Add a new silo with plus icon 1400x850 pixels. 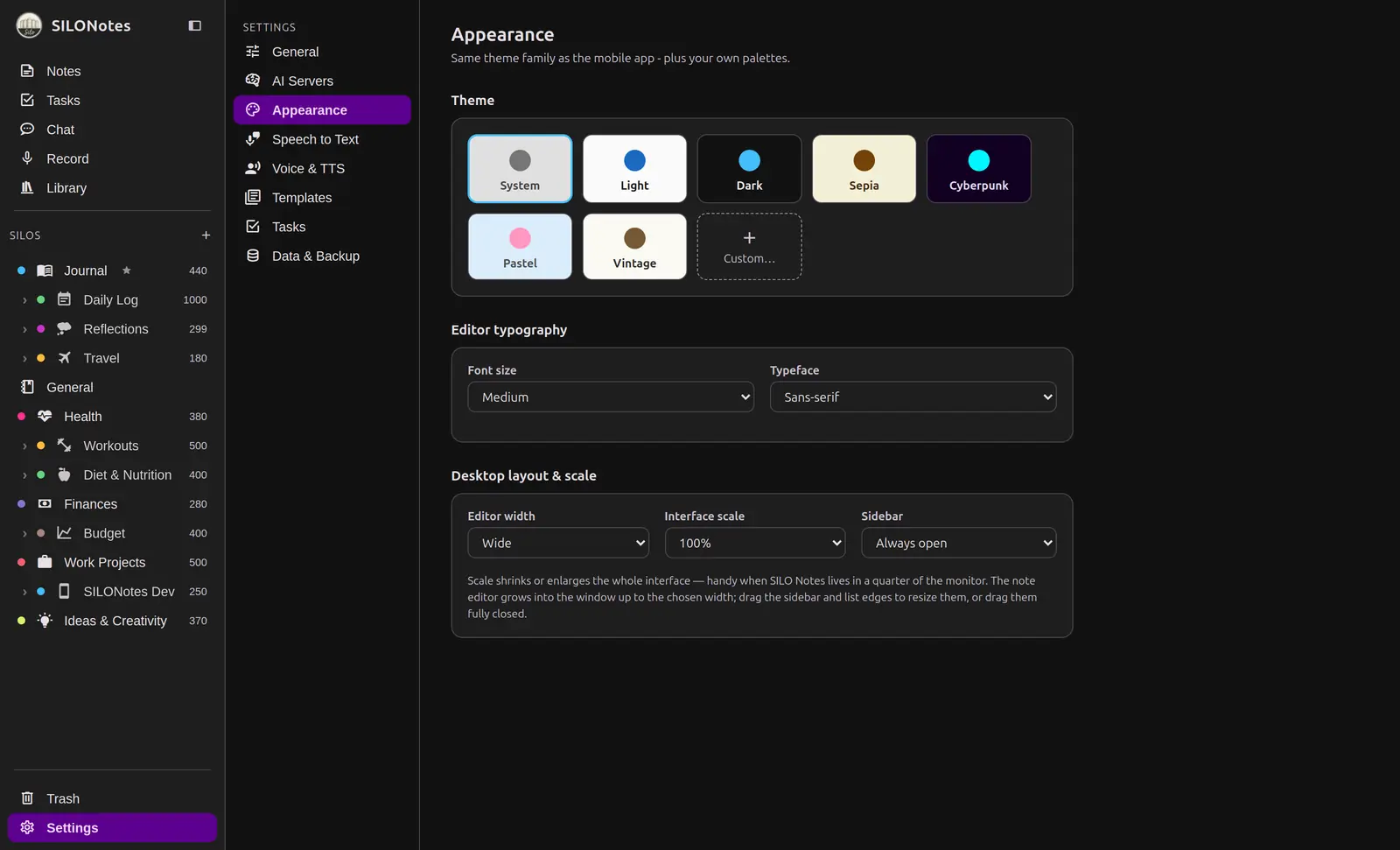coord(206,235)
